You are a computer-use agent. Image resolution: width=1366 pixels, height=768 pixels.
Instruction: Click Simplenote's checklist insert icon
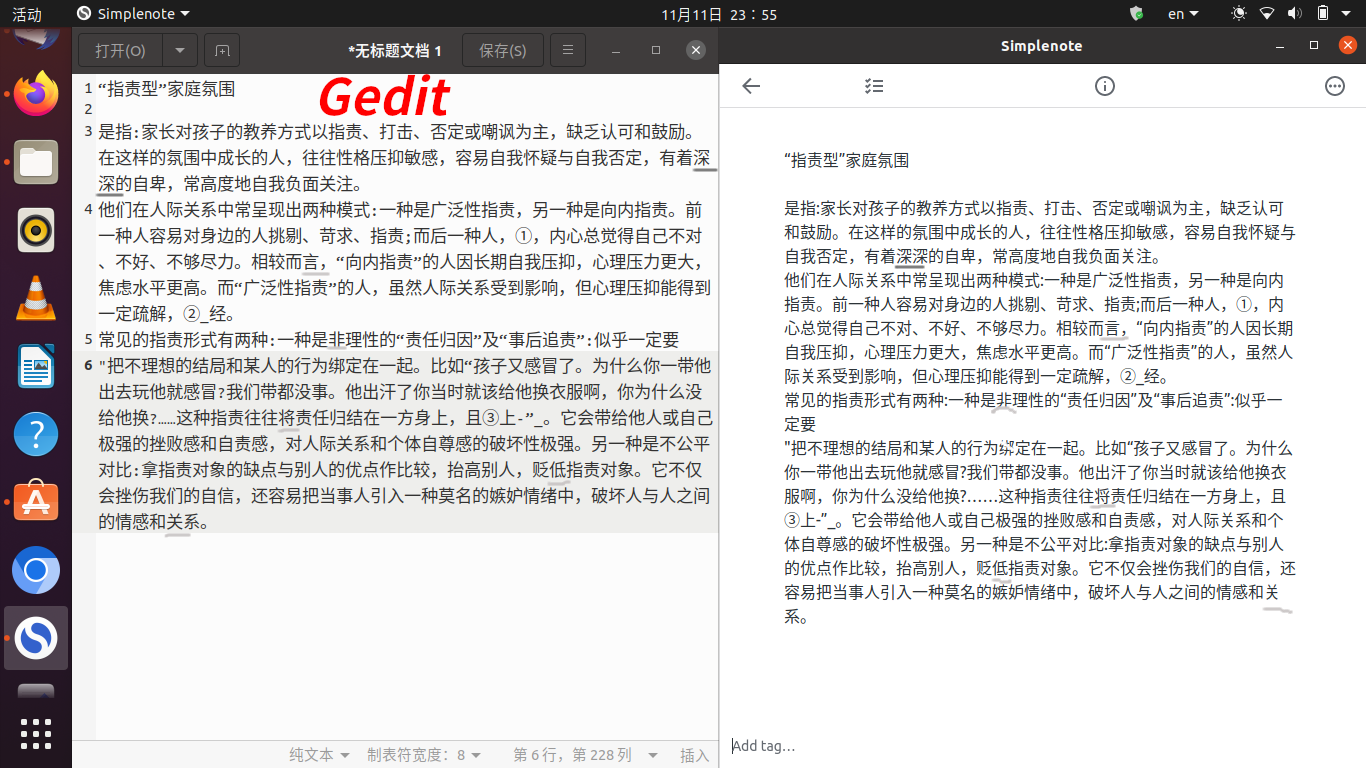[873, 86]
